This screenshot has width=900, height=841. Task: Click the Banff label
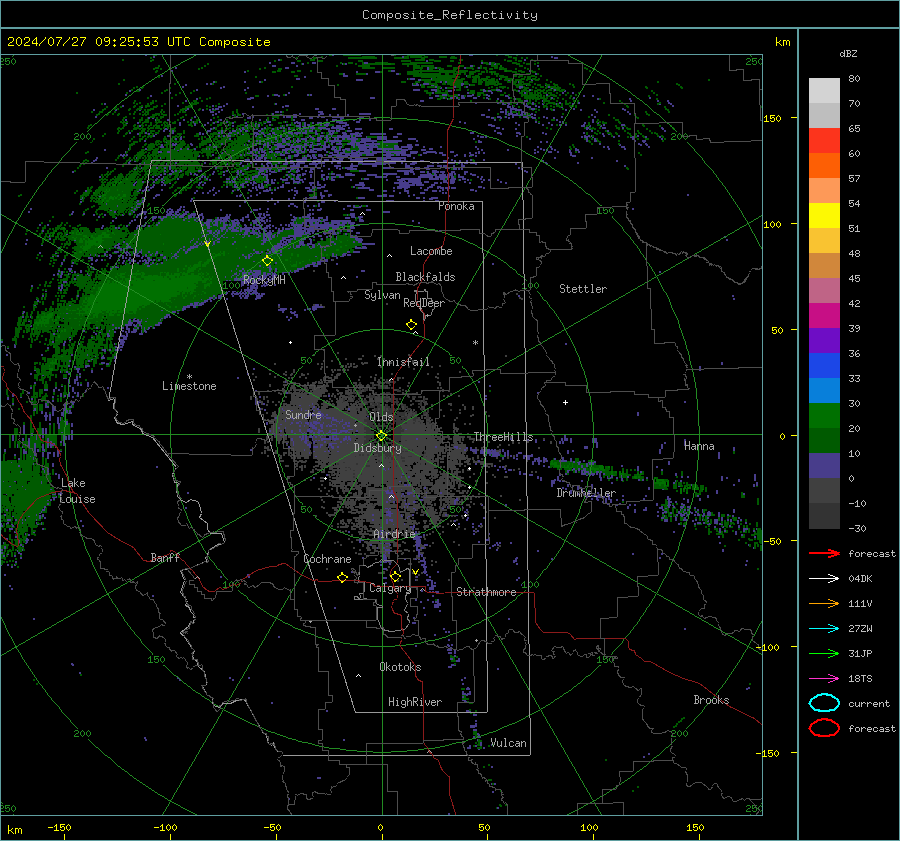165,557
